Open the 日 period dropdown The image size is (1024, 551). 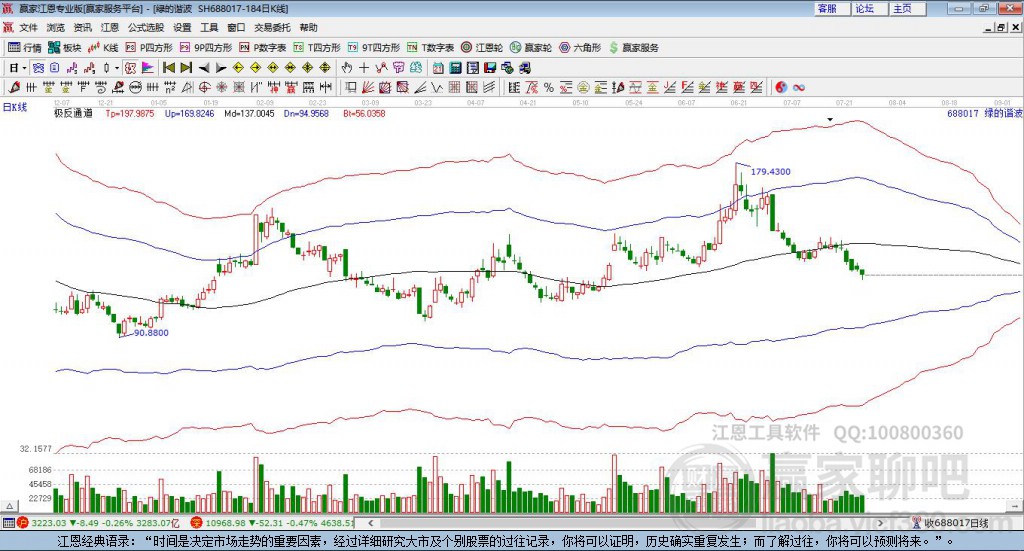18,68
